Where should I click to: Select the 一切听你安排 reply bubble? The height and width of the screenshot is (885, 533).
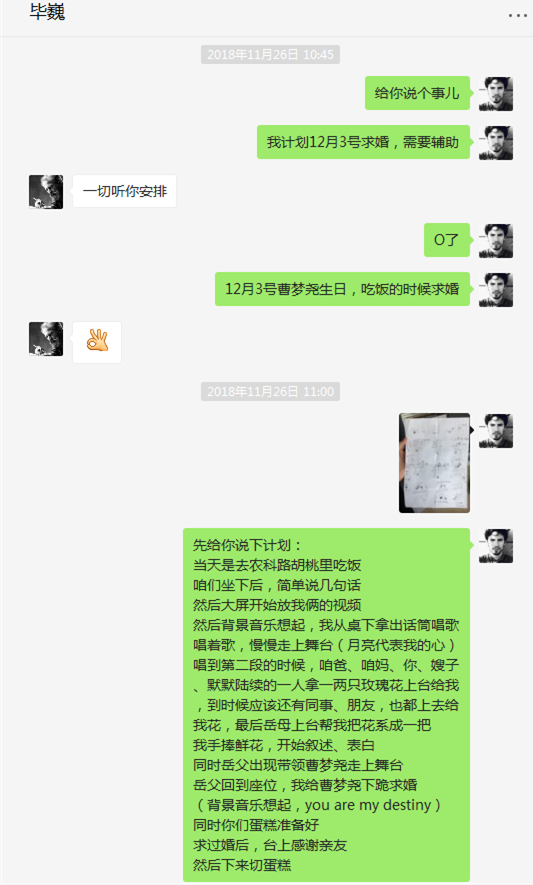pos(125,191)
